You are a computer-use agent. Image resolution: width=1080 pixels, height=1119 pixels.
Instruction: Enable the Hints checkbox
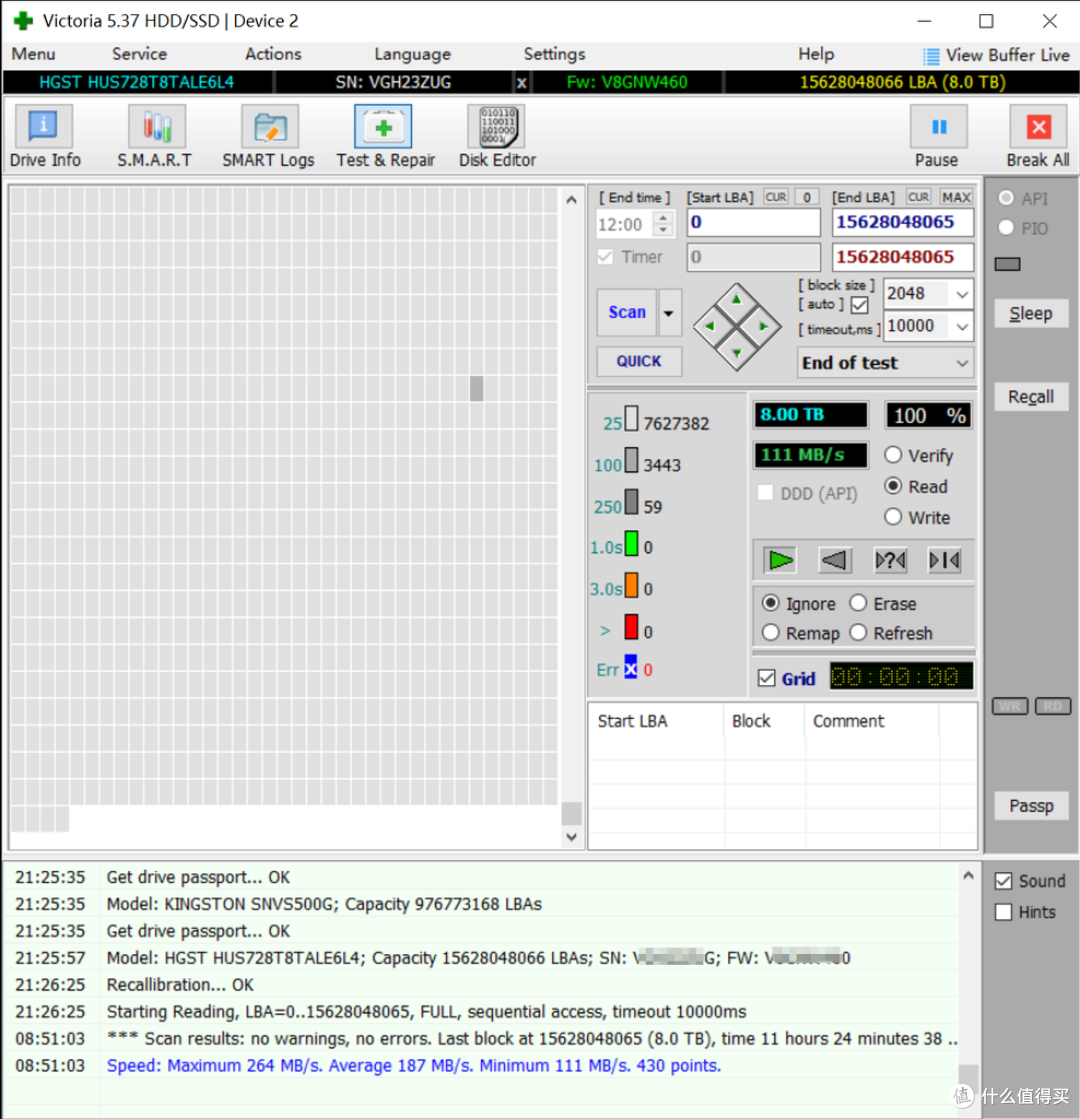pyautogui.click(x=1003, y=912)
